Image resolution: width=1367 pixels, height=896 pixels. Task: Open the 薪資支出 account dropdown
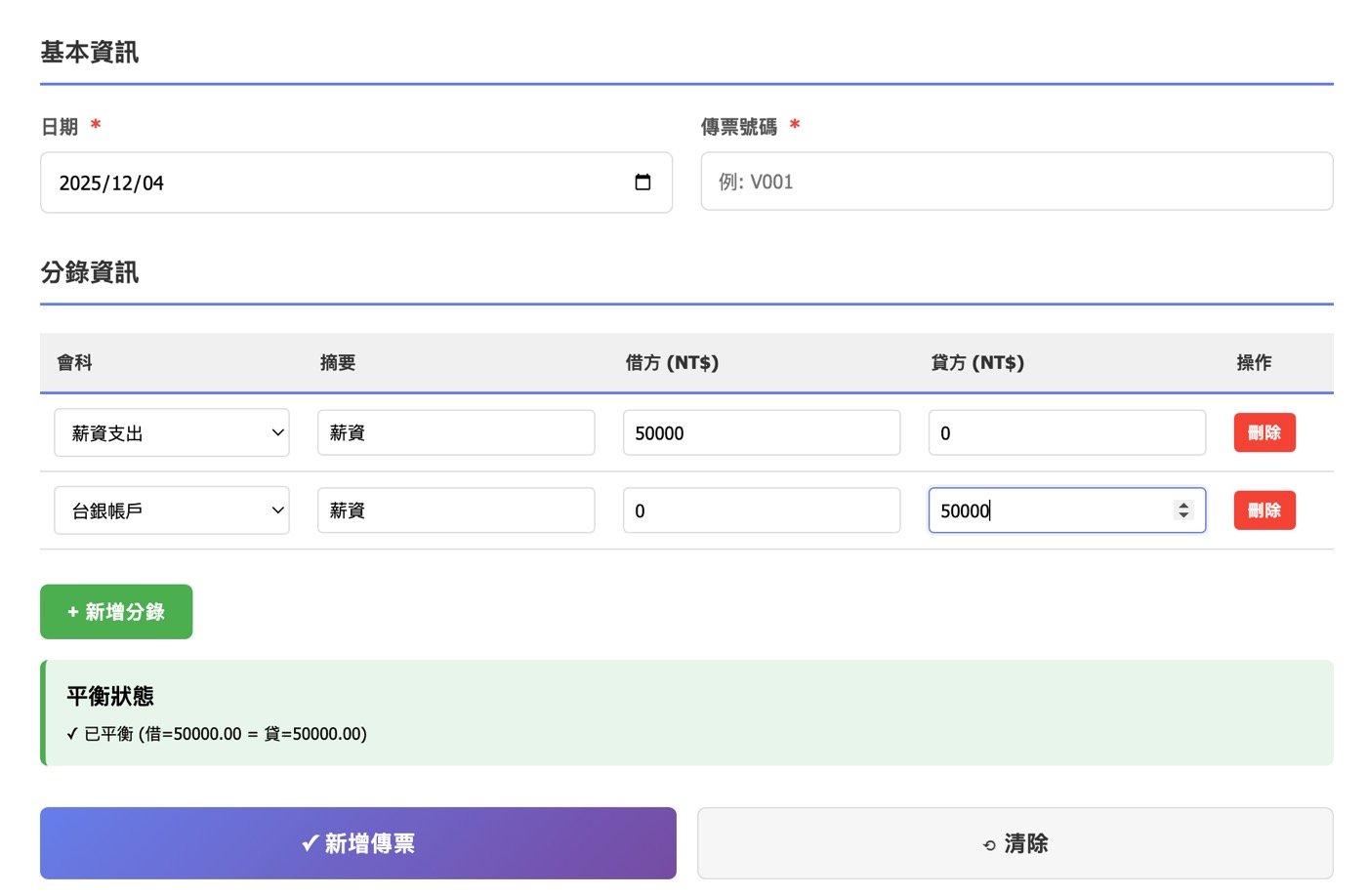(172, 432)
